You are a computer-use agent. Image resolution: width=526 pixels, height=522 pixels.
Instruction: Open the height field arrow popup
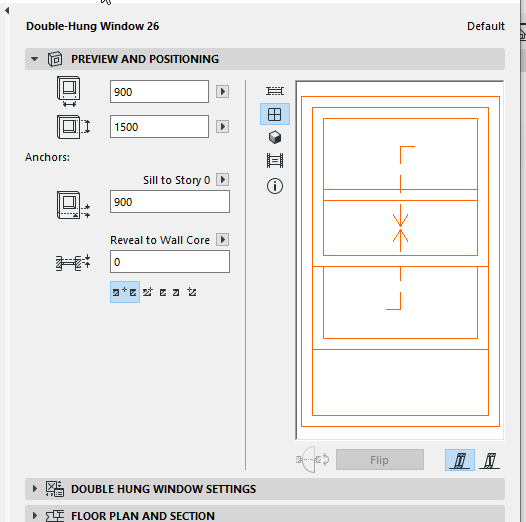(222, 127)
